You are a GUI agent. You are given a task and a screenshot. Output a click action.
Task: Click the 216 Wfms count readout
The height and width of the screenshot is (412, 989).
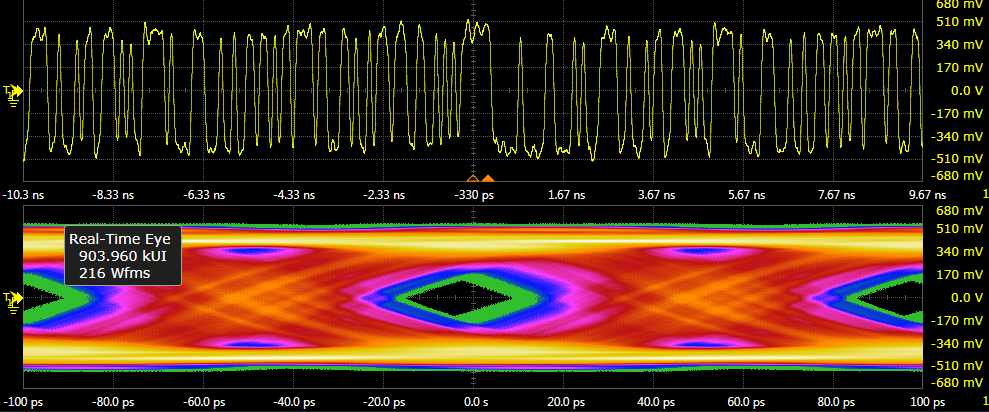pyautogui.click(x=120, y=273)
